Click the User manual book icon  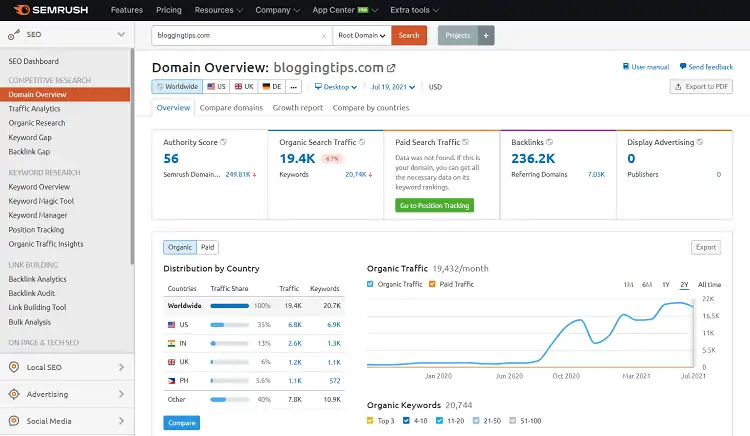626,66
